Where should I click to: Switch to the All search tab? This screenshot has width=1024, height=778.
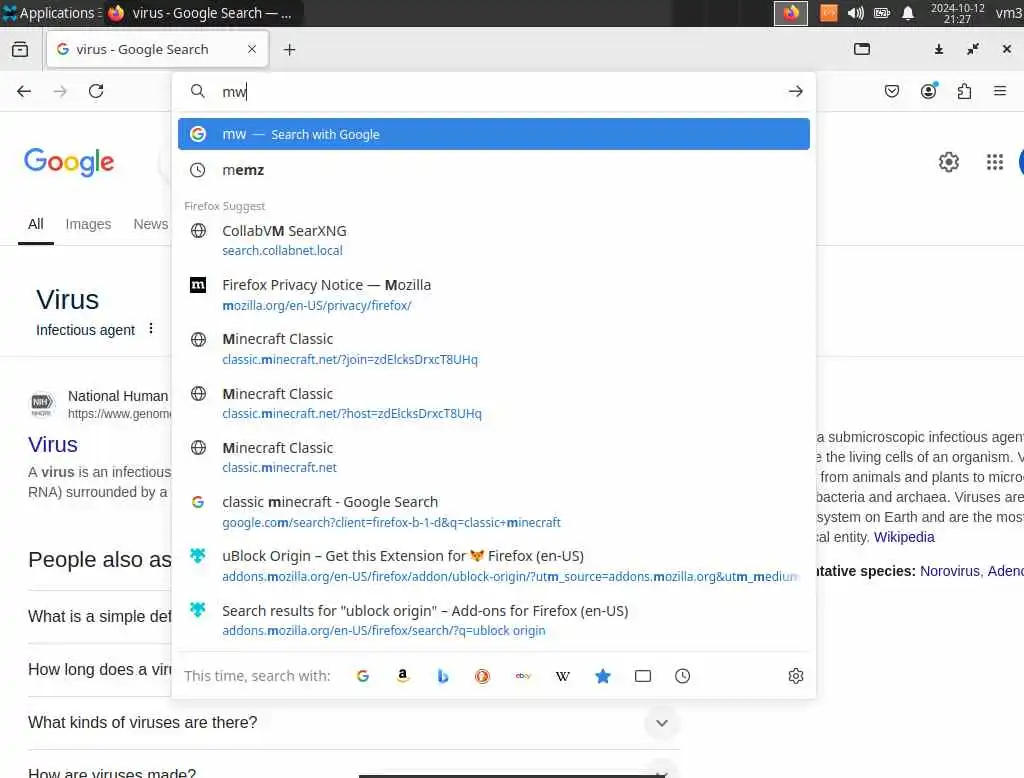tap(36, 224)
